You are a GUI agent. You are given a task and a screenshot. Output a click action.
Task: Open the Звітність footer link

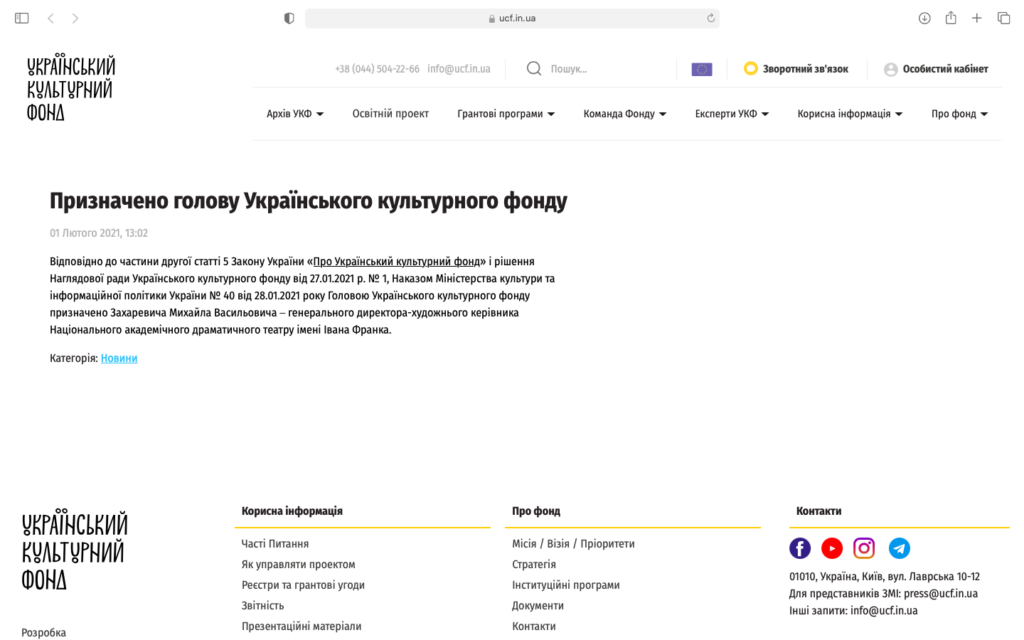263,605
